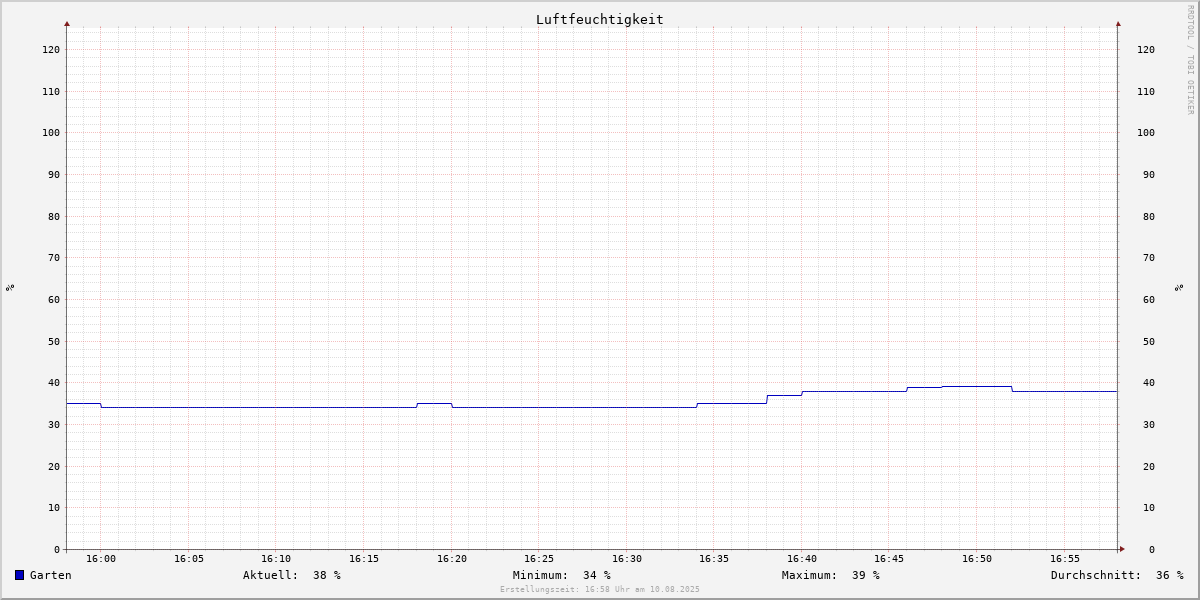
Task: Click the '0' label on the left y-axis
Action: point(57,549)
